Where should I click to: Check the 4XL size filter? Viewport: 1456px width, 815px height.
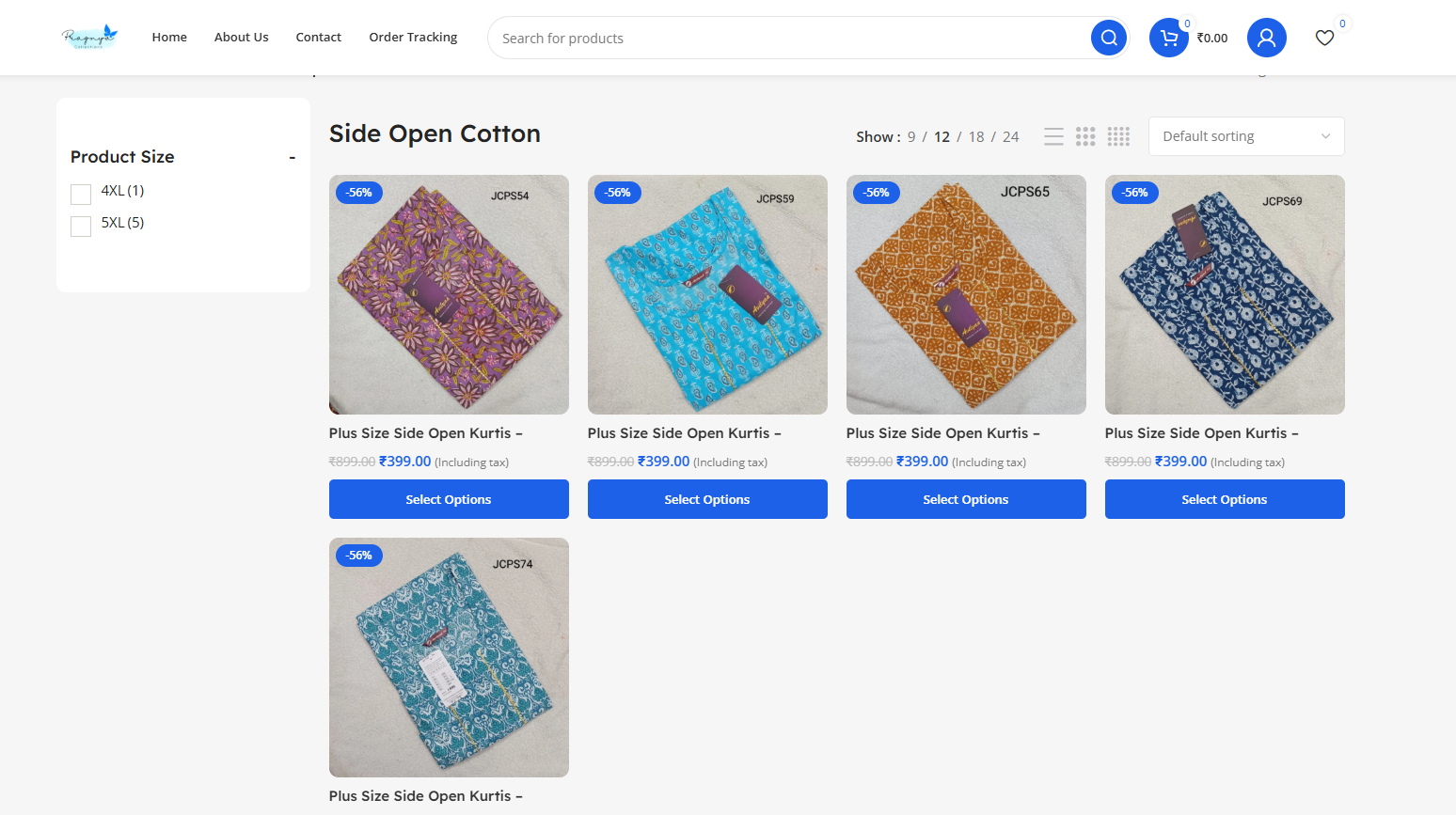coord(81,194)
